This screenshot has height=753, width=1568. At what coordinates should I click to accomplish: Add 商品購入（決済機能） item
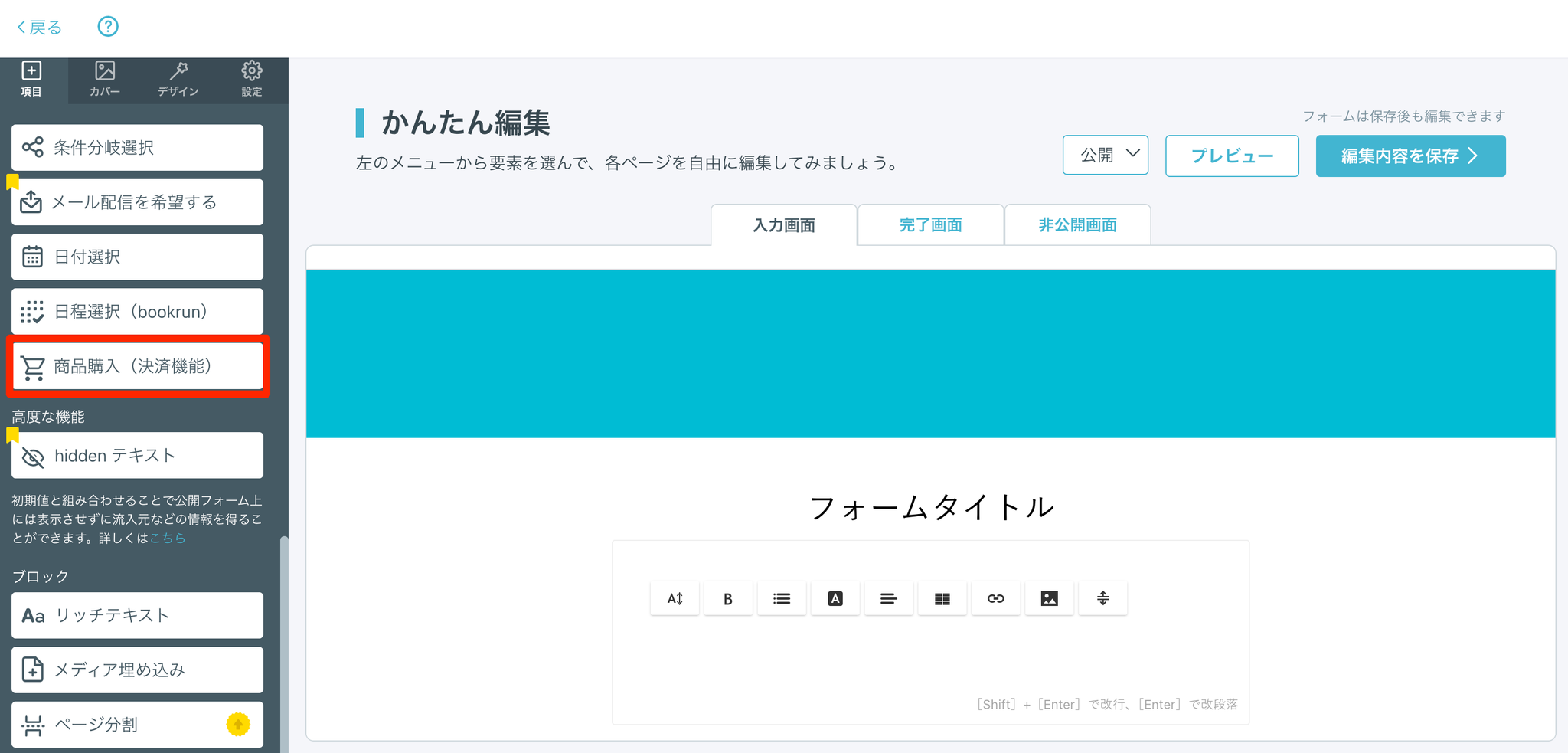pos(138,367)
